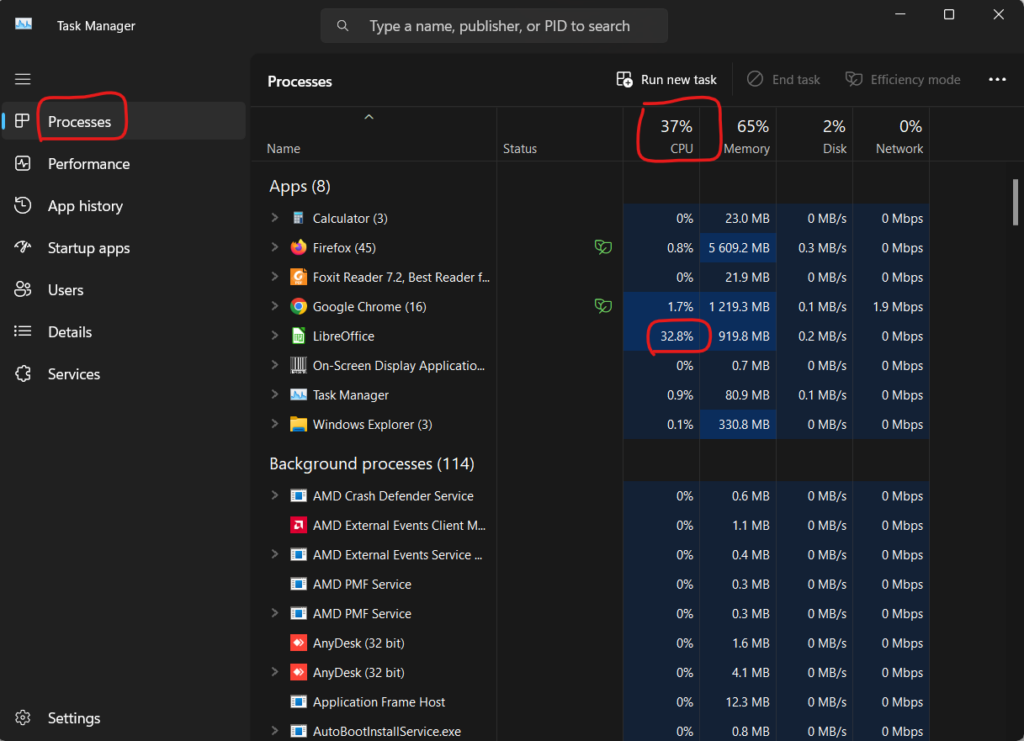
Task: Sort by the Name column header
Action: click(374, 135)
